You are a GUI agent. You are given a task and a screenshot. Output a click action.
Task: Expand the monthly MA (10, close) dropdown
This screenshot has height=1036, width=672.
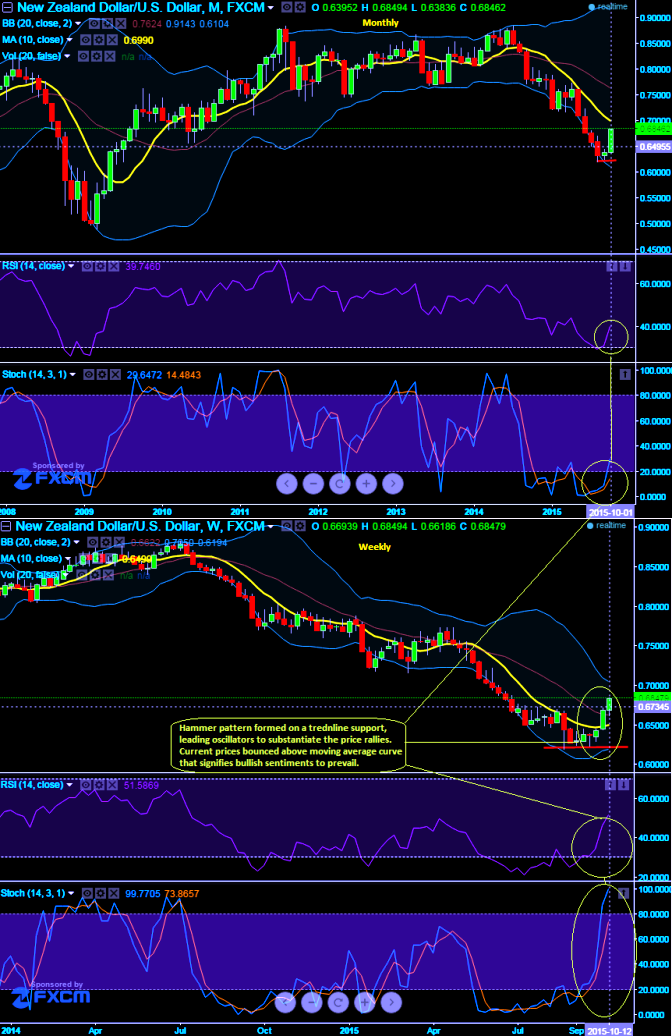(x=69, y=40)
